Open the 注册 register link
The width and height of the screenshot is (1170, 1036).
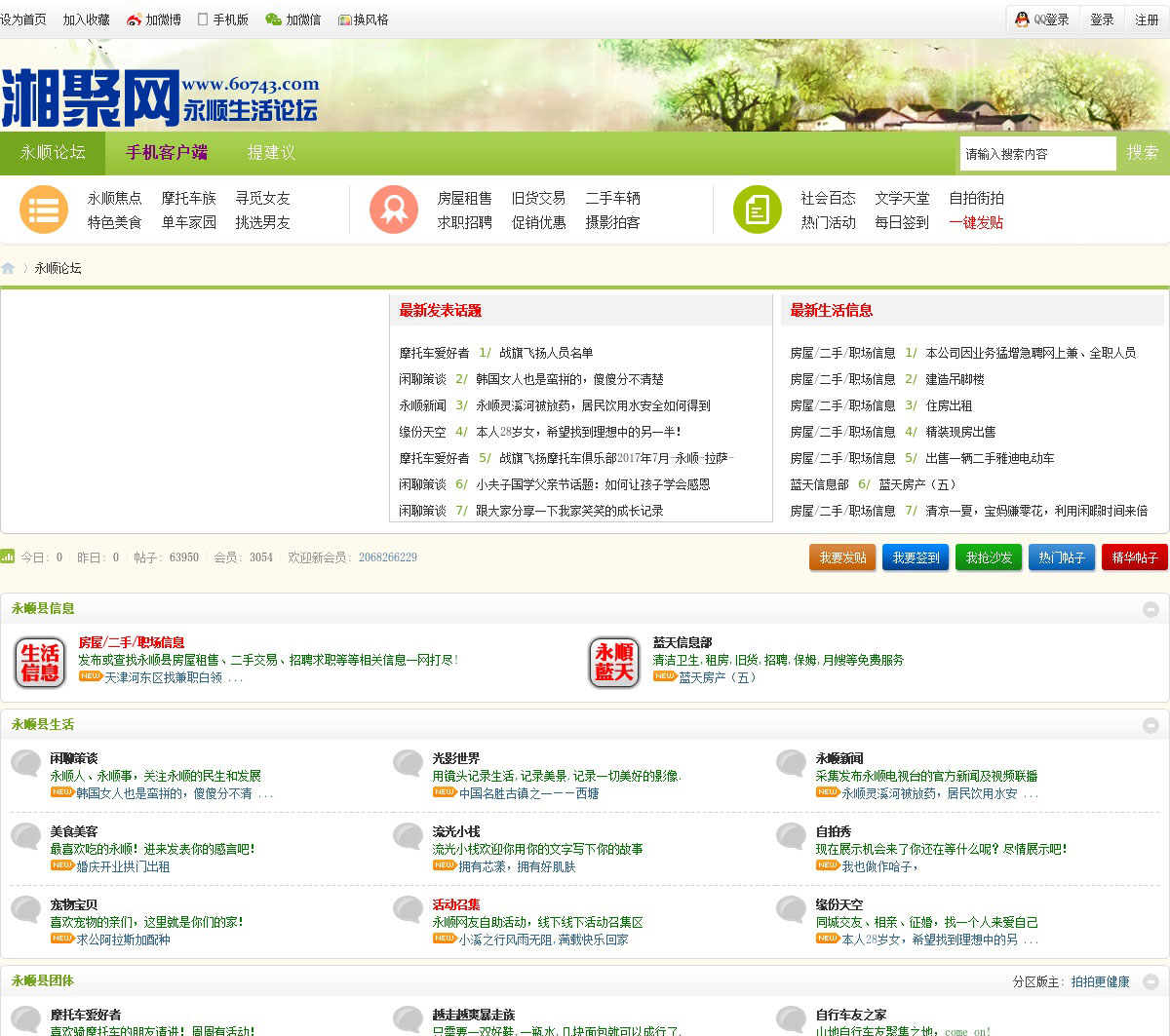coord(1147,19)
